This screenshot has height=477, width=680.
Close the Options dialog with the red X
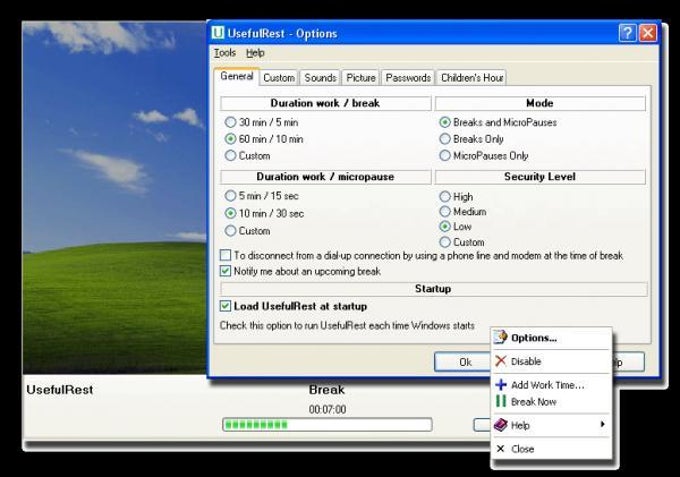[648, 33]
